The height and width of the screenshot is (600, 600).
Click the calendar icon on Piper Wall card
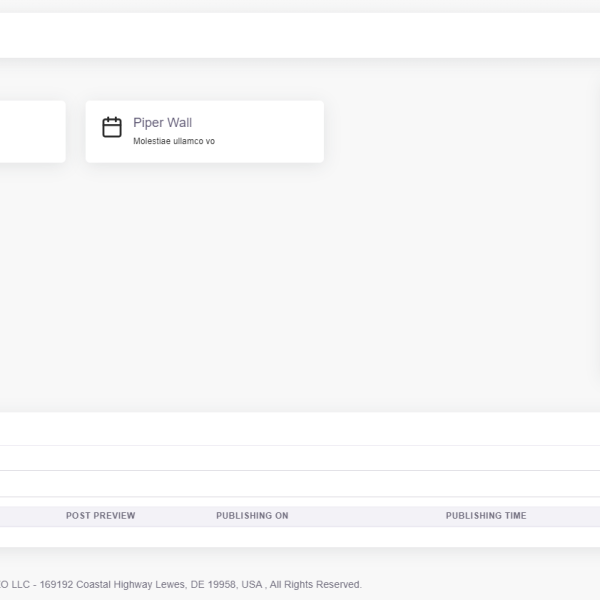[112, 128]
